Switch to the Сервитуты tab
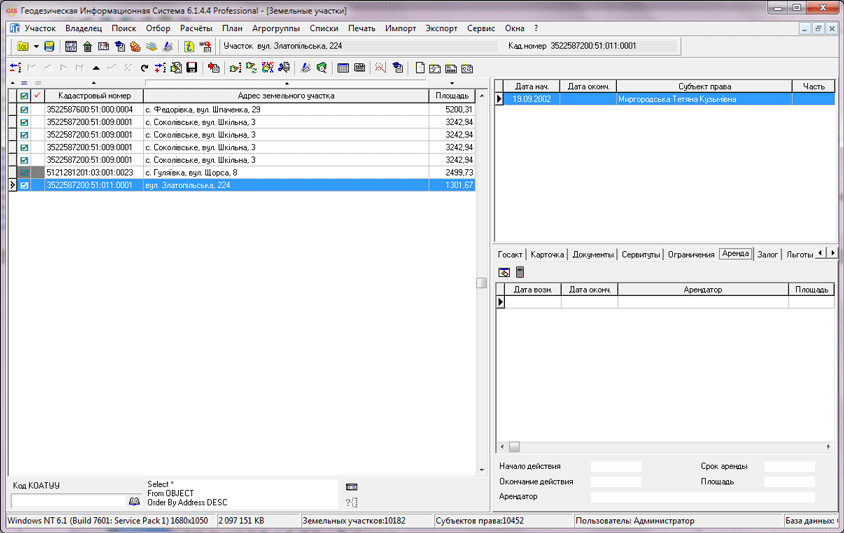844x533 pixels. tap(641, 255)
